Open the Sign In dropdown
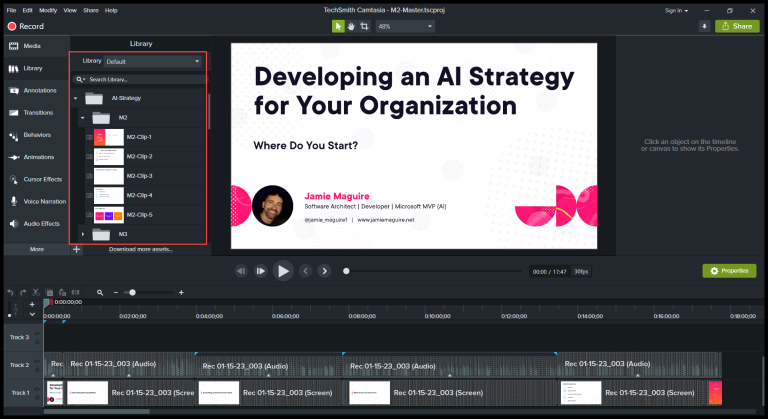 [676, 10]
